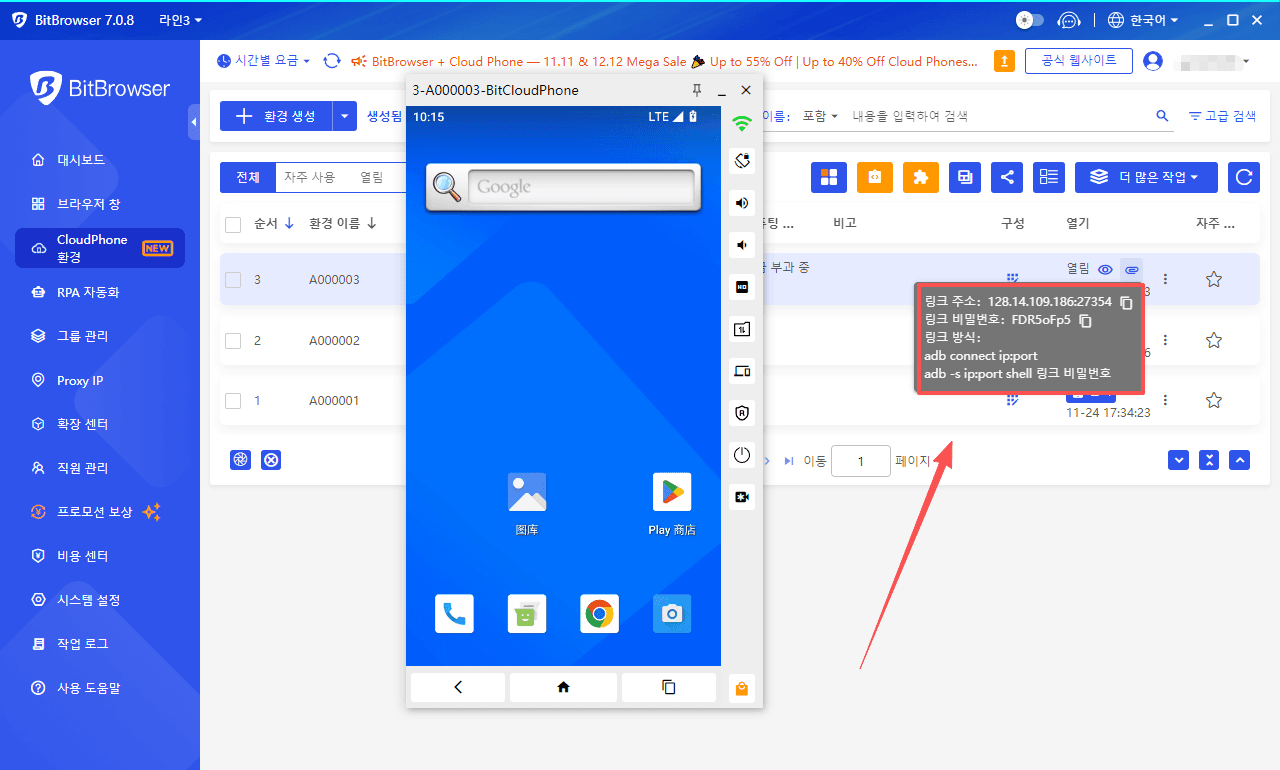Toggle the eye icon for row A000003
This screenshot has width=1280, height=770.
point(1105,270)
